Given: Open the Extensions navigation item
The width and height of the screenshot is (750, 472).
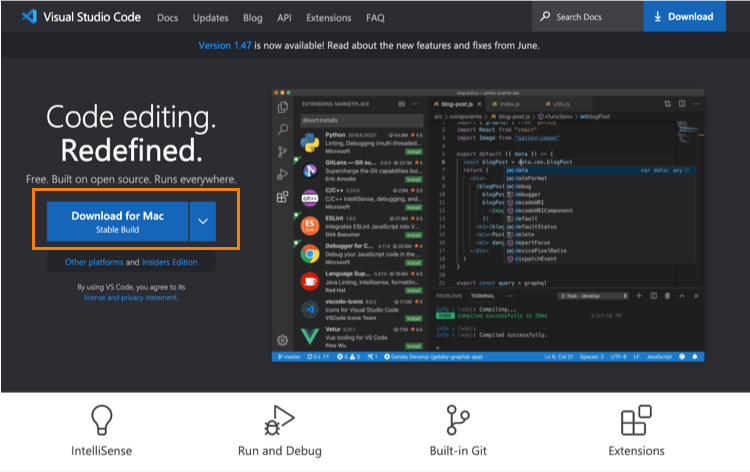Looking at the screenshot, I should click(x=329, y=18).
